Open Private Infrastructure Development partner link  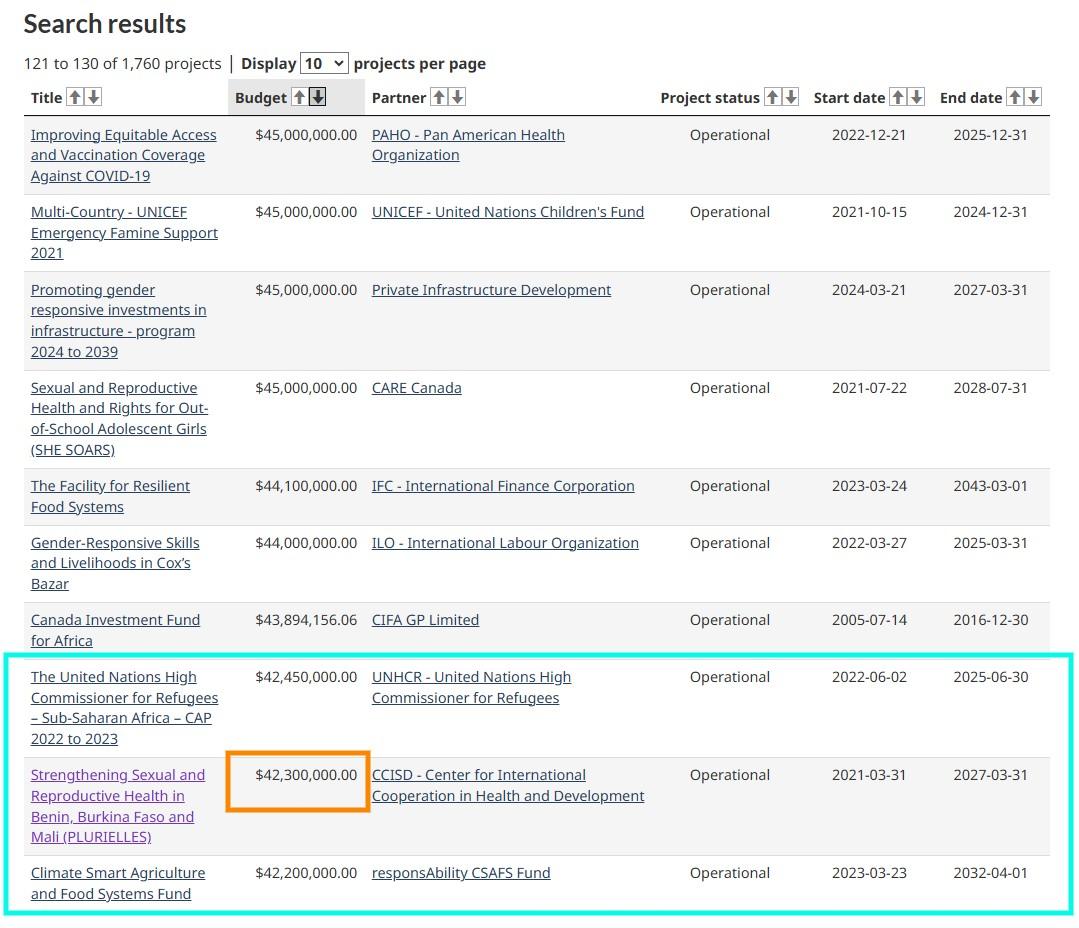point(491,290)
